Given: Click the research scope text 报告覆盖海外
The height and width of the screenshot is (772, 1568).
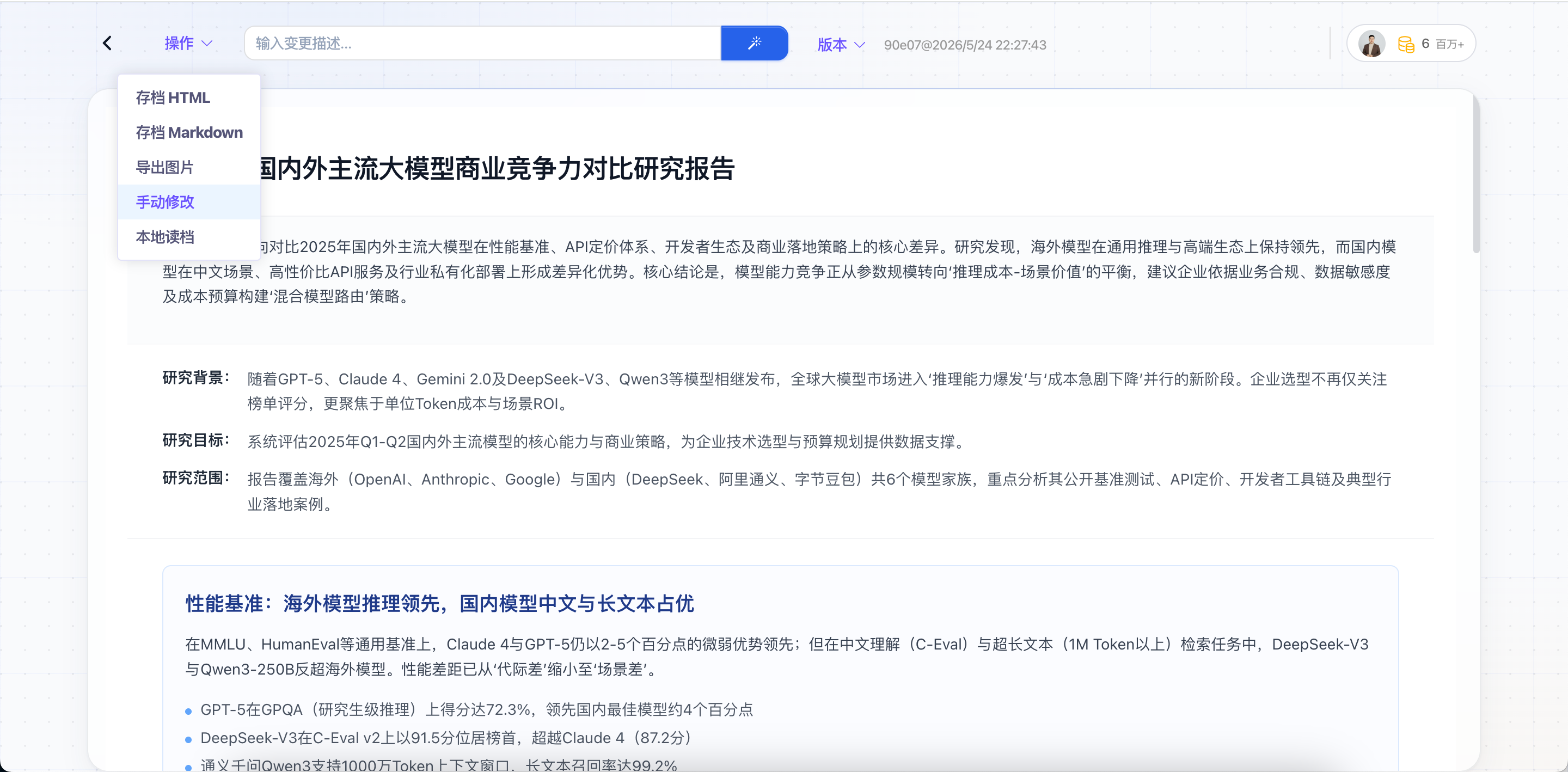Looking at the screenshot, I should tap(819, 491).
